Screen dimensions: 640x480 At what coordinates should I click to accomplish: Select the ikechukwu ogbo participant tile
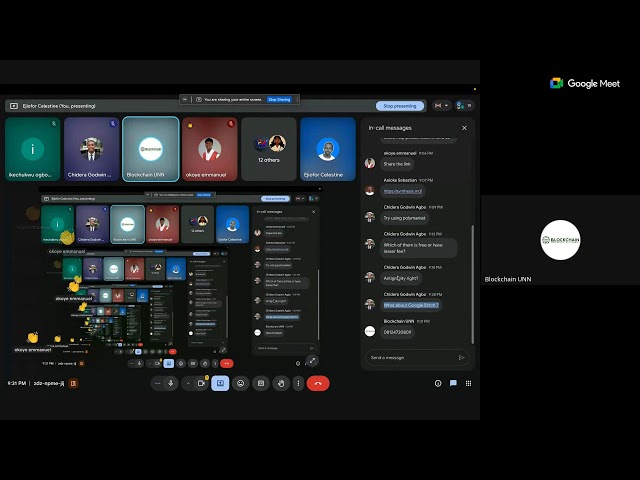coord(33,149)
